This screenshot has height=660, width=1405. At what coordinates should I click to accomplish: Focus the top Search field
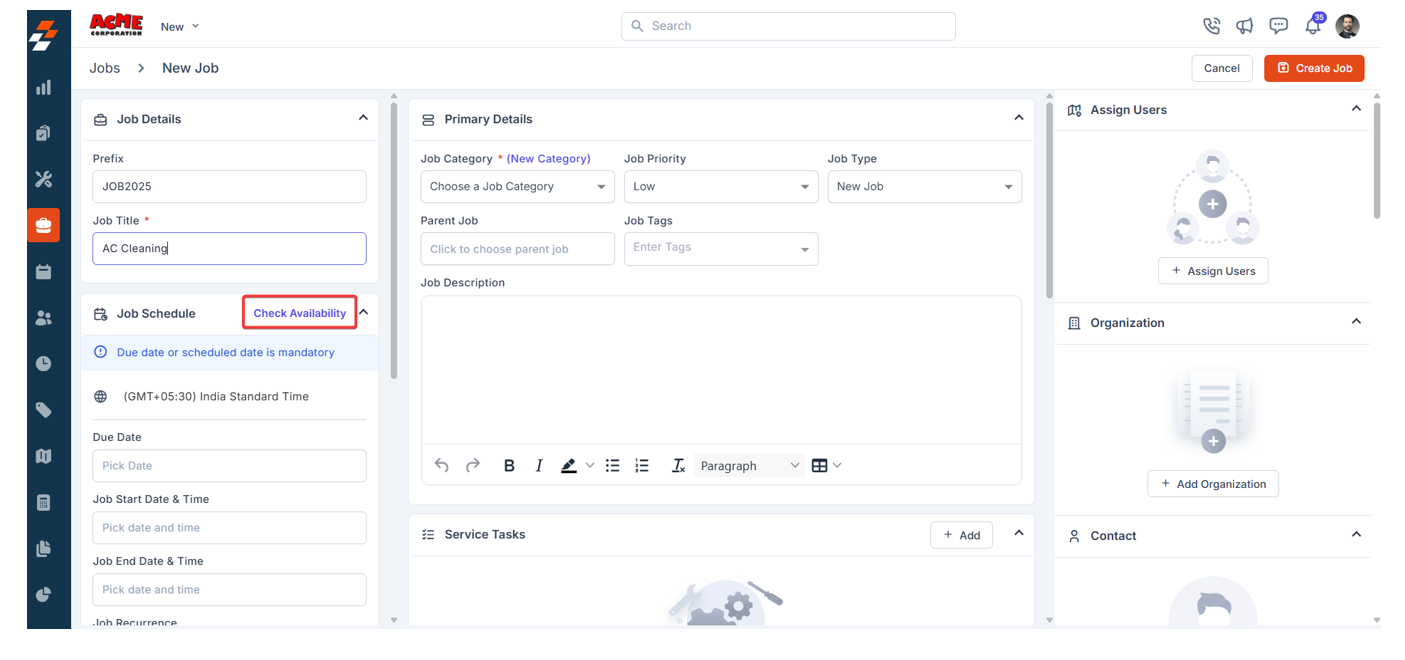[x=788, y=26]
